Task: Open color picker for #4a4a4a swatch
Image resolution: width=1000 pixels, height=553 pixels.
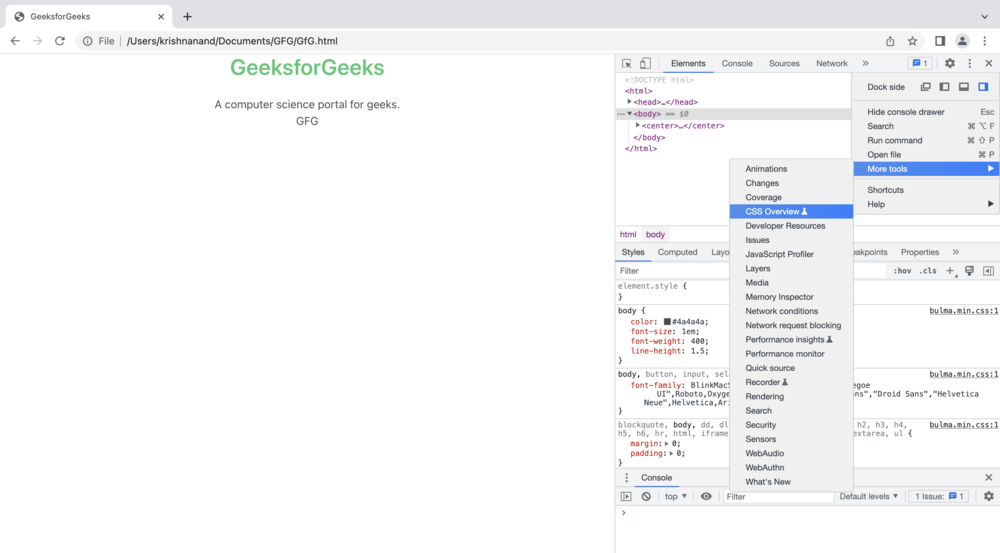Action: click(x=667, y=322)
